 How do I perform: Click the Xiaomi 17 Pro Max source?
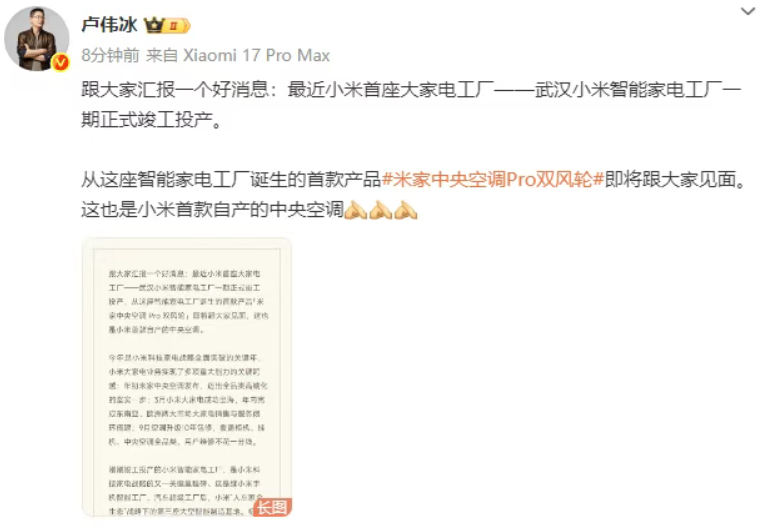click(x=256, y=55)
